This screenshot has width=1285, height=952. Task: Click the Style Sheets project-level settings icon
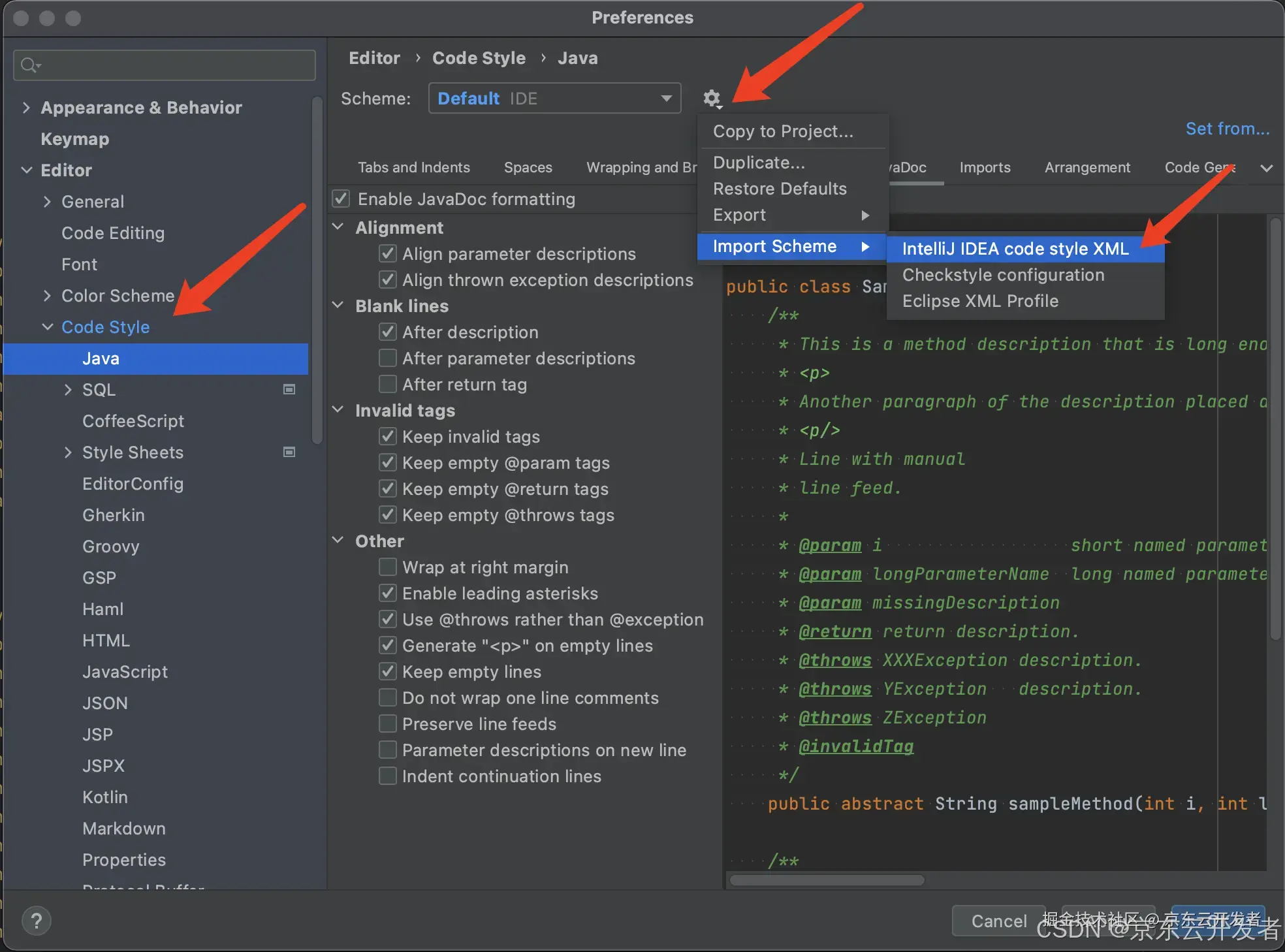coord(289,452)
